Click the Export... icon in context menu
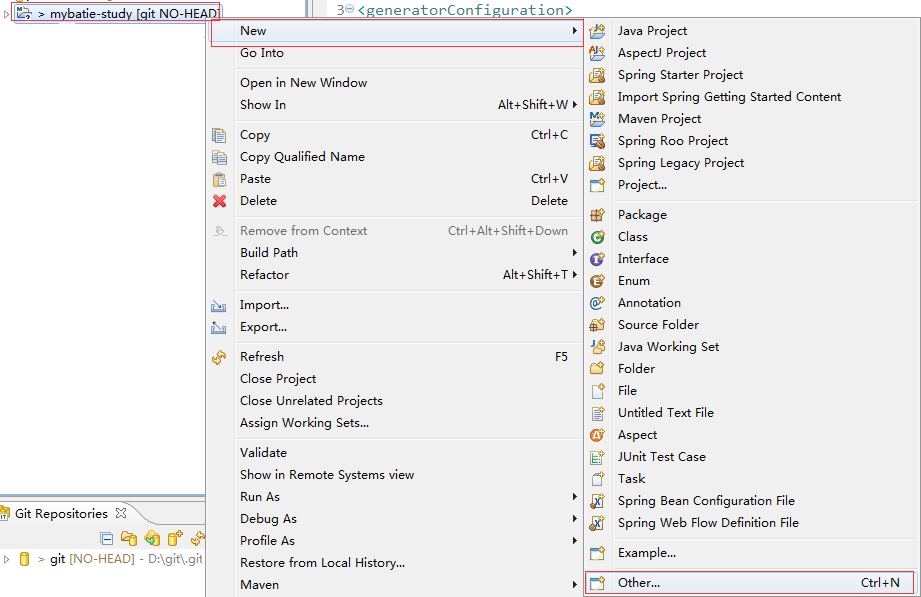The width and height of the screenshot is (921, 597). click(x=219, y=327)
